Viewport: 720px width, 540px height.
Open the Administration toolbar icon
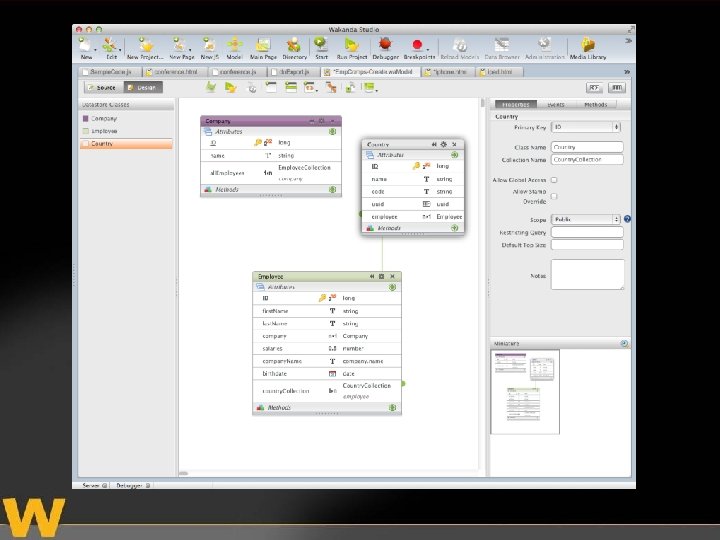click(544, 45)
